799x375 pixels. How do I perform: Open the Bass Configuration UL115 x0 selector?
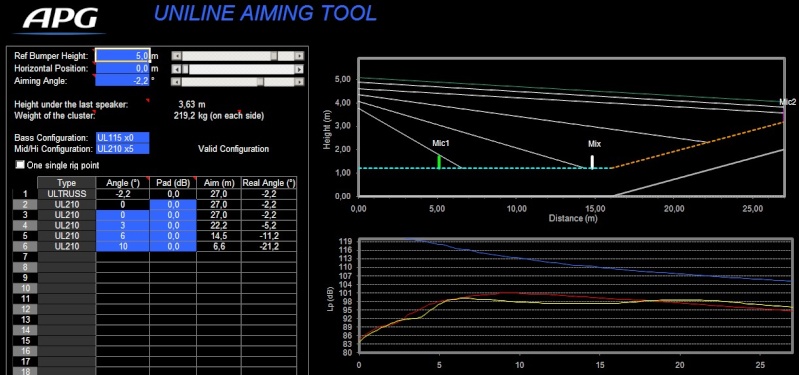pos(122,138)
